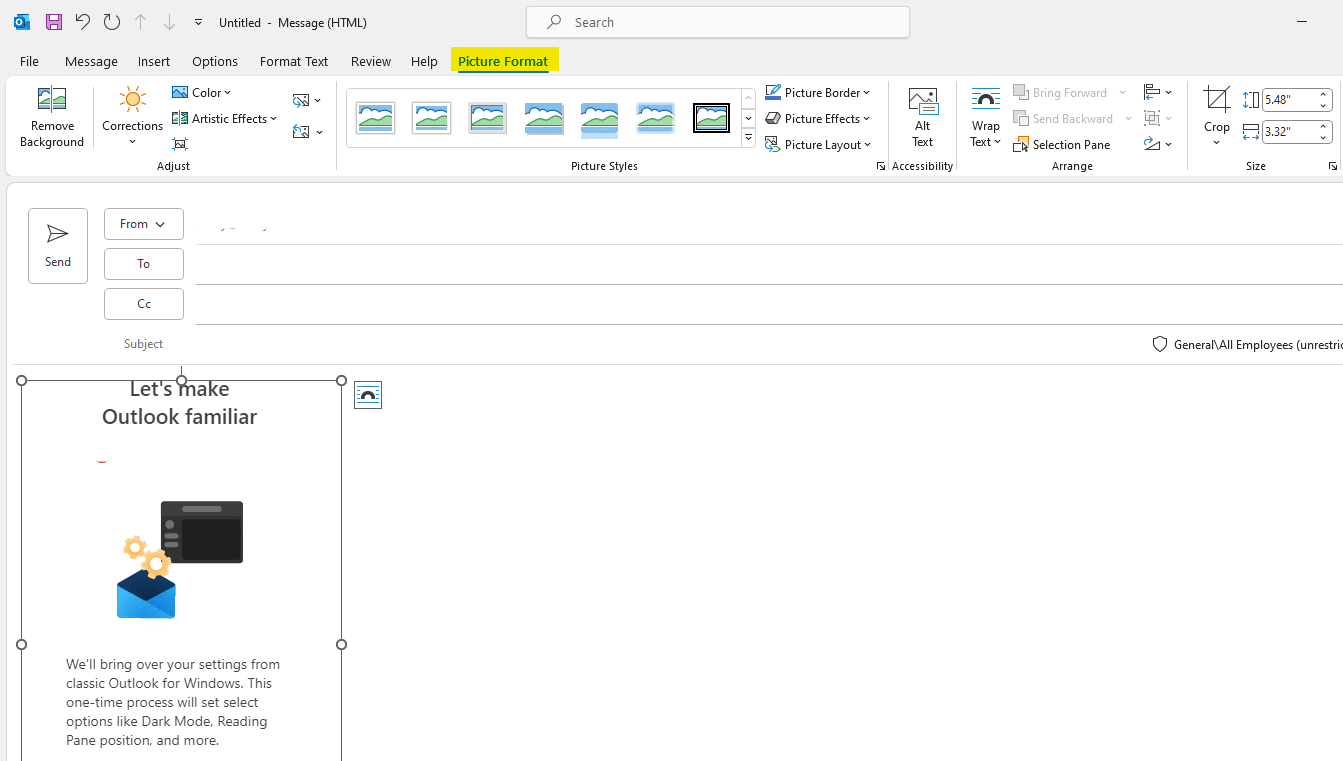Image resolution: width=1343 pixels, height=761 pixels.
Task: Switch to the Format Text tab
Action: coord(293,61)
